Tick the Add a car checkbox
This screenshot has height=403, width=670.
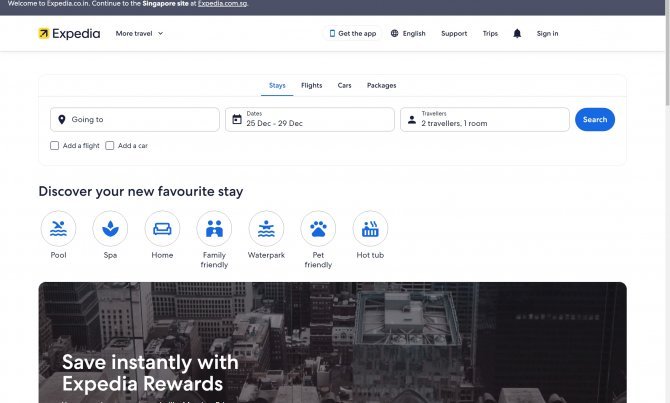click(x=110, y=146)
